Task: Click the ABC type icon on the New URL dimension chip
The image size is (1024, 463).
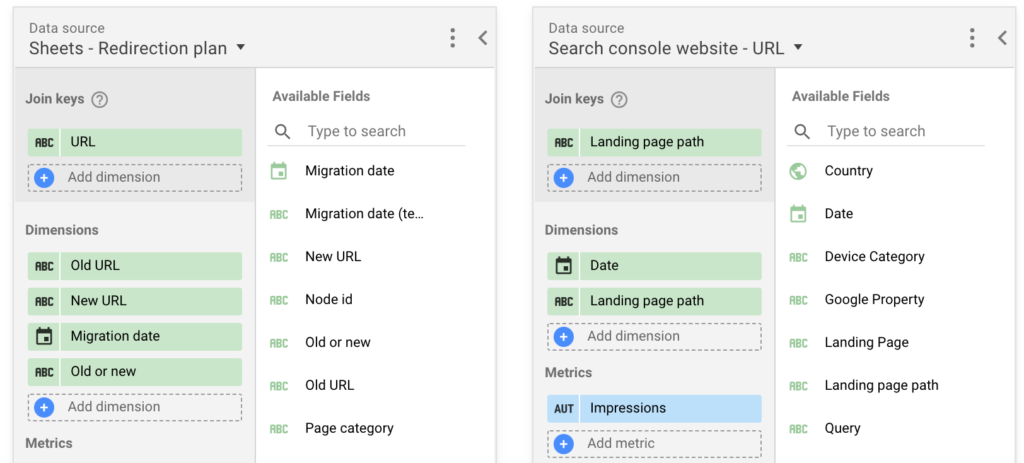Action: pyautogui.click(x=44, y=301)
